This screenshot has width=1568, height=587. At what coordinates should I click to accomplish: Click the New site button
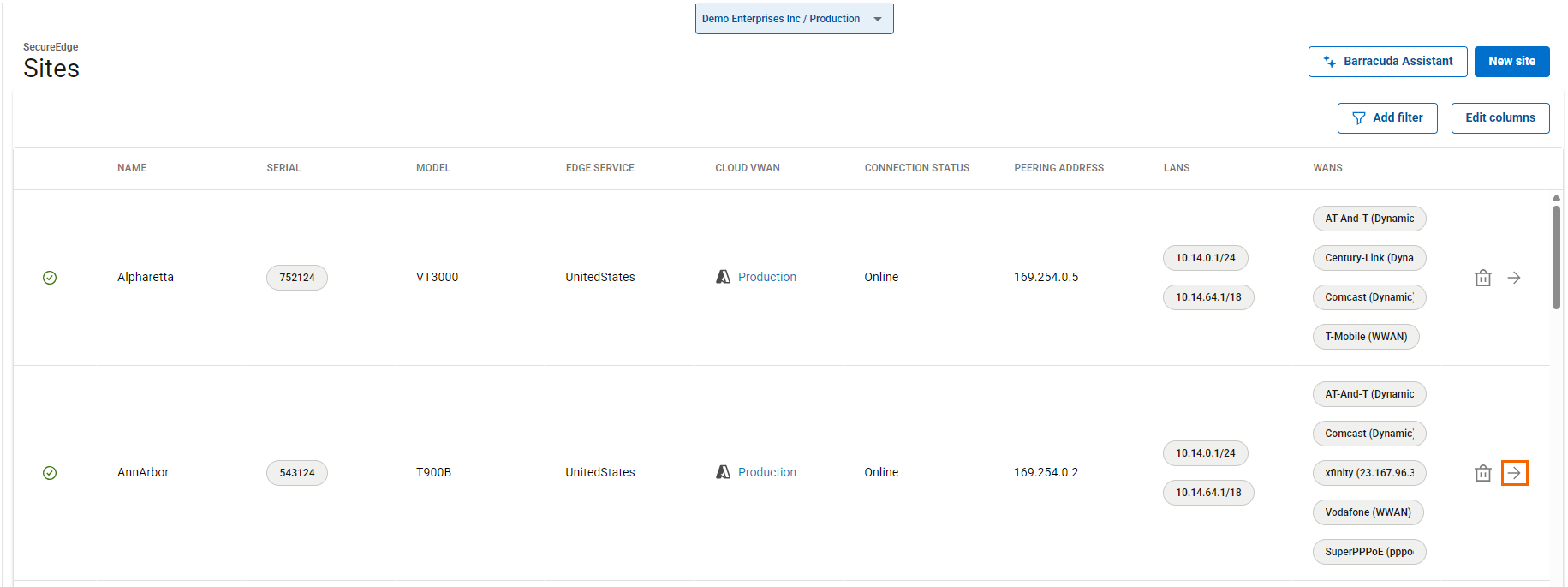pos(1511,62)
